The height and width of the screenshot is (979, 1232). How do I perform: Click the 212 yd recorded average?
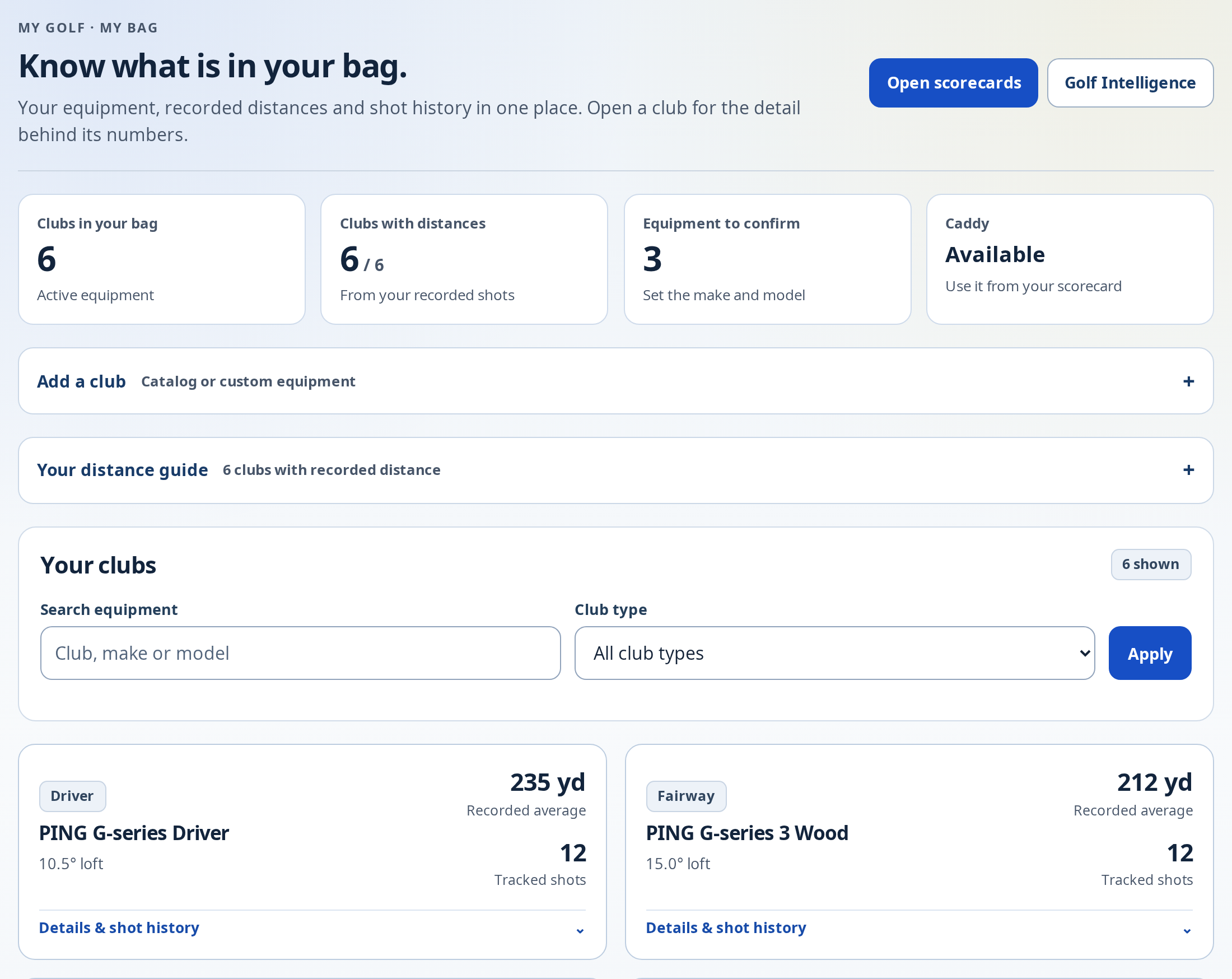pos(1154,782)
